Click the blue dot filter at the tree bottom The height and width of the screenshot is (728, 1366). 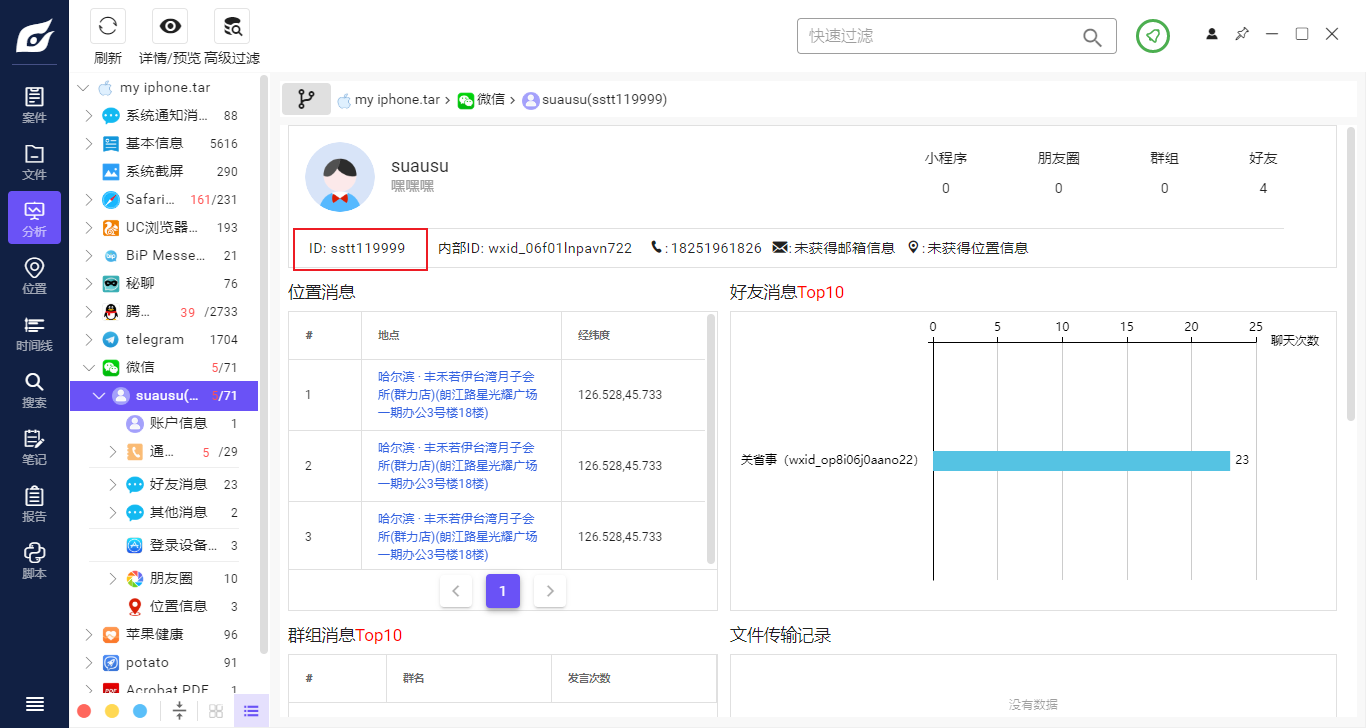(x=140, y=711)
